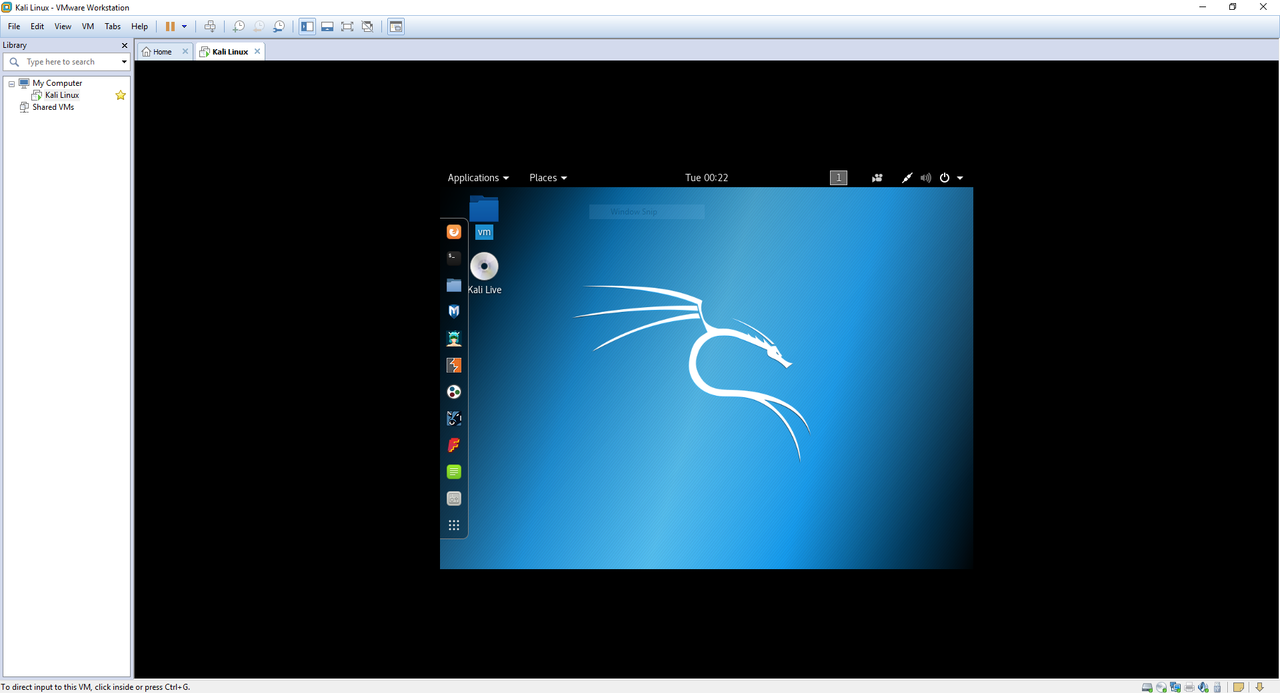Open the View menu
The height and width of the screenshot is (693, 1280).
pos(63,26)
